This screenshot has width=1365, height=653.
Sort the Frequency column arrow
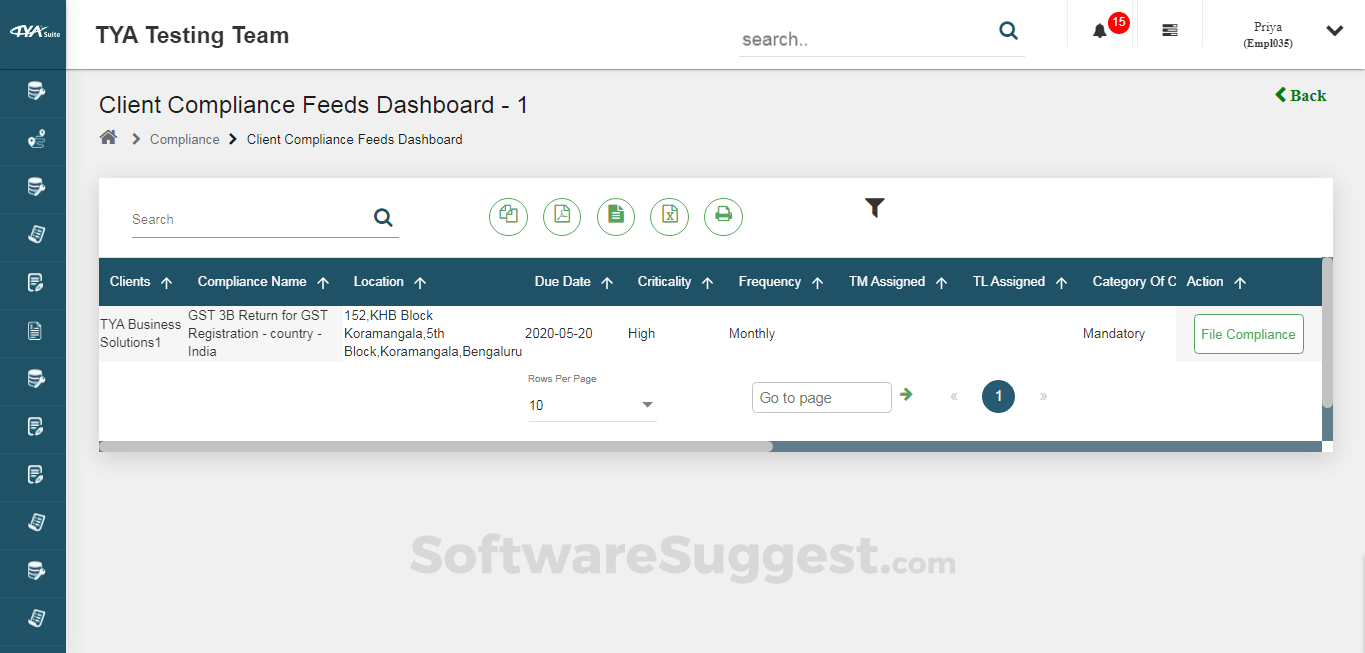pos(816,282)
